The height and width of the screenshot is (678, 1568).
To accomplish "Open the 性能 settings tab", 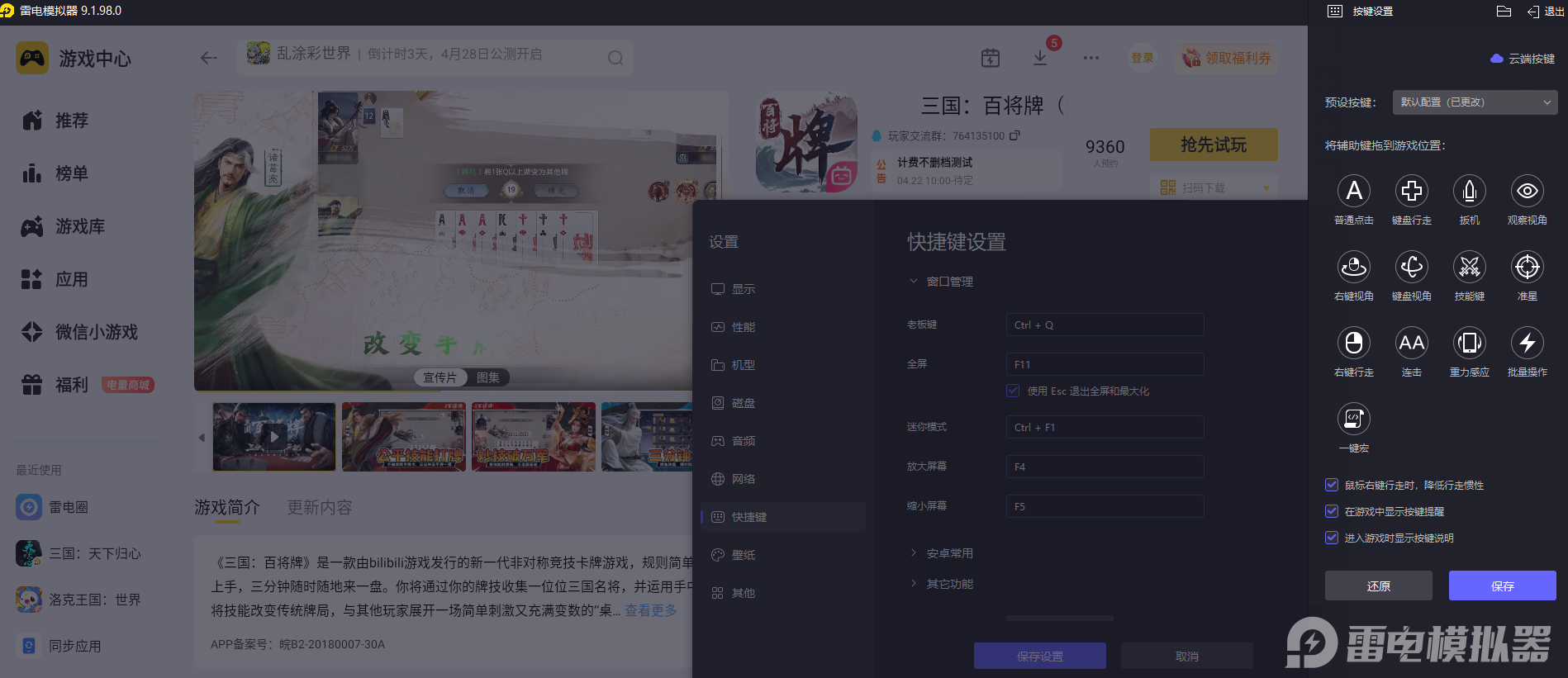I will coord(783,327).
